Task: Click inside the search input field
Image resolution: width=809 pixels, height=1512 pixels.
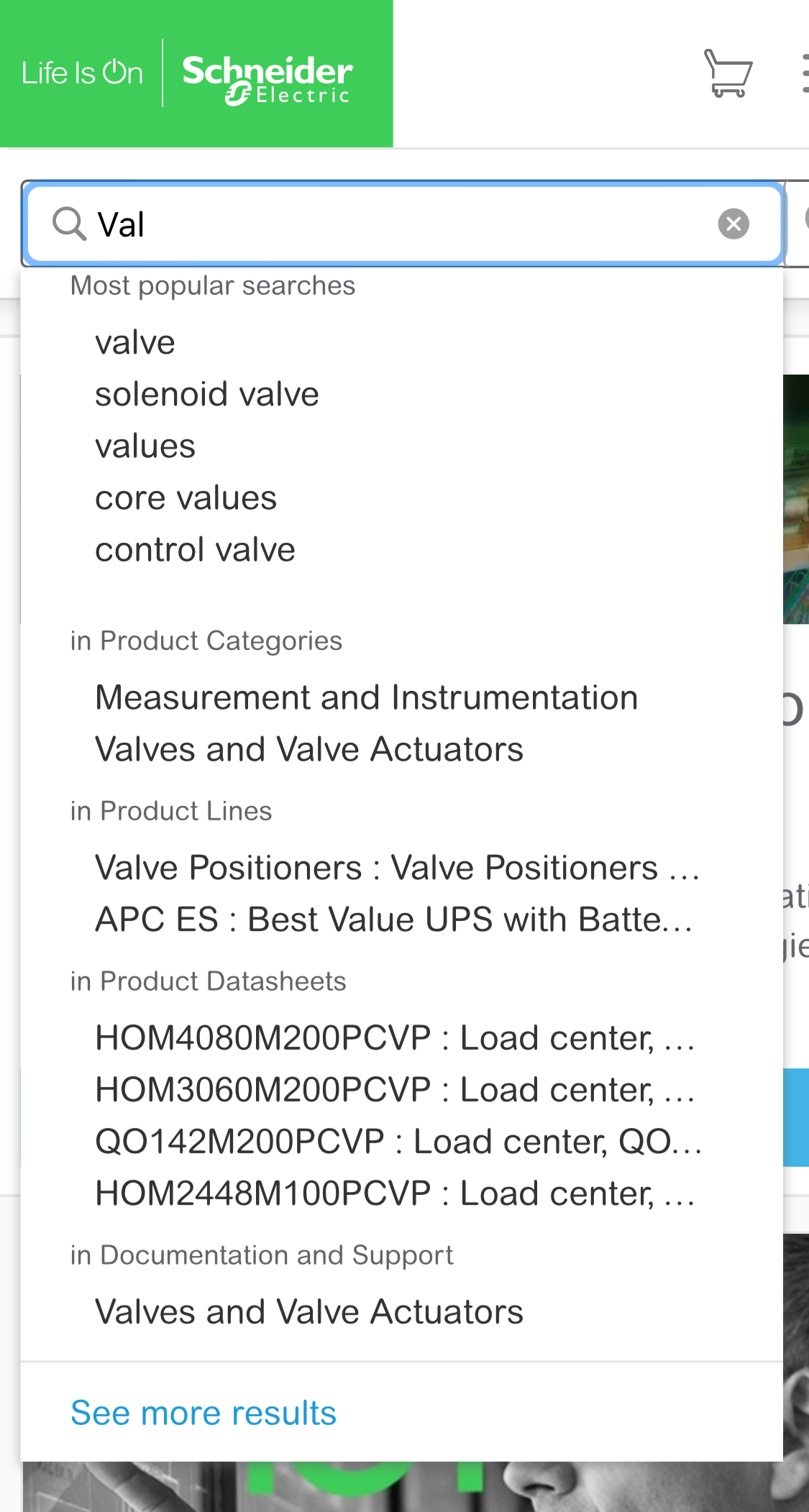Action: 360,224
